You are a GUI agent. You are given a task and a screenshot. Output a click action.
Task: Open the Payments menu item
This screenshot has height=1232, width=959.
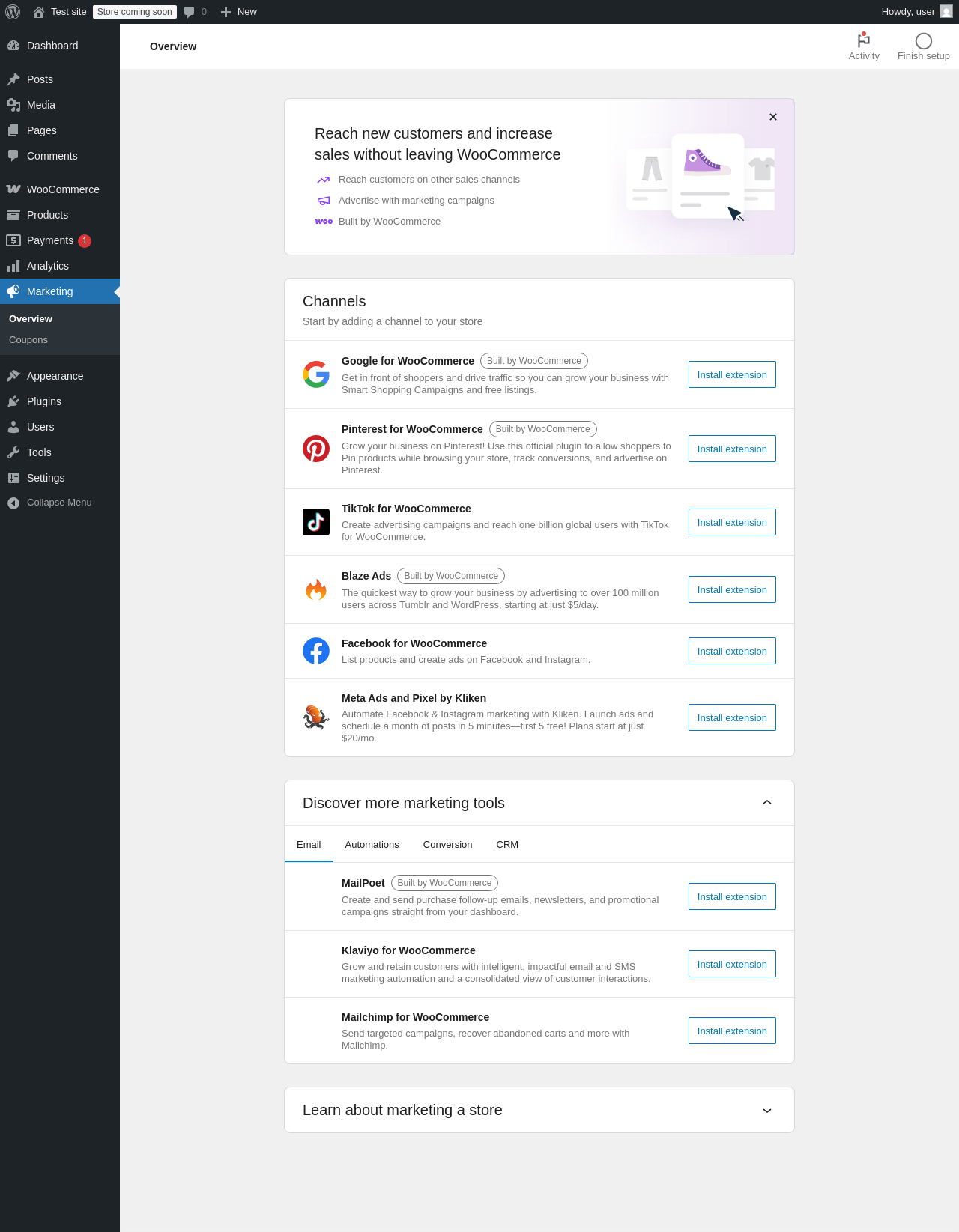pos(49,240)
